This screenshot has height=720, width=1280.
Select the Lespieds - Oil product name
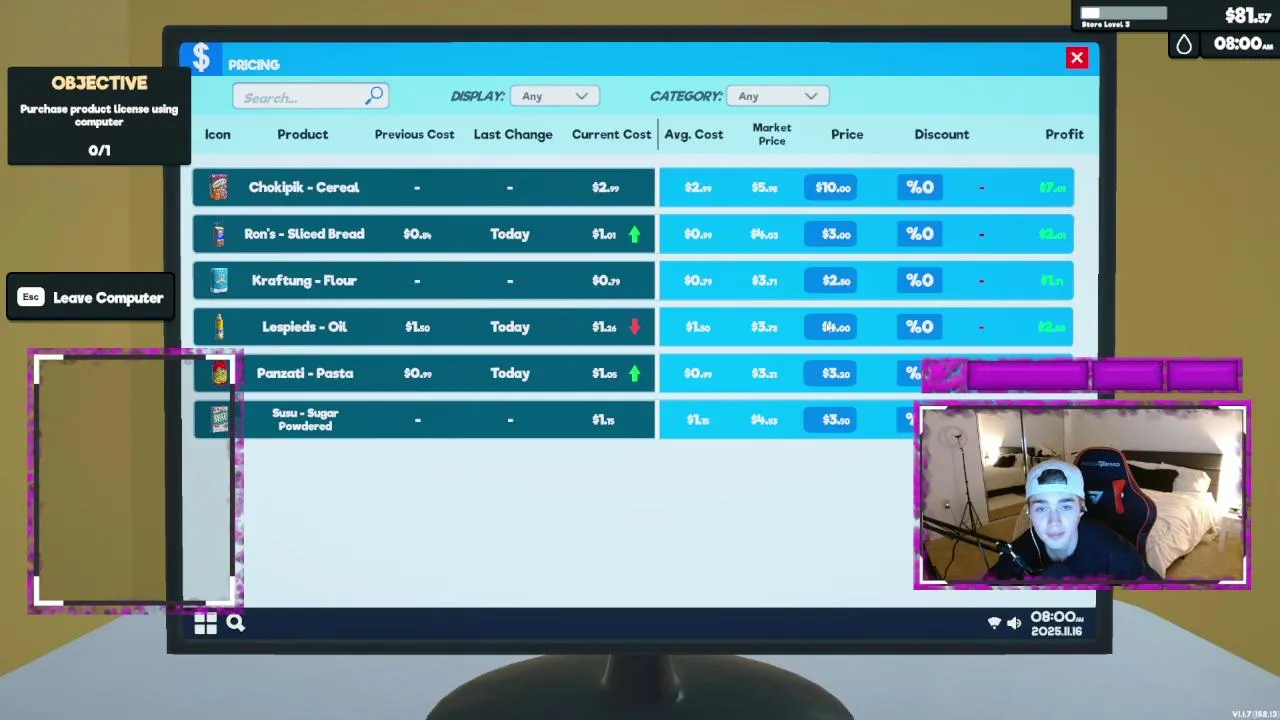tap(304, 327)
